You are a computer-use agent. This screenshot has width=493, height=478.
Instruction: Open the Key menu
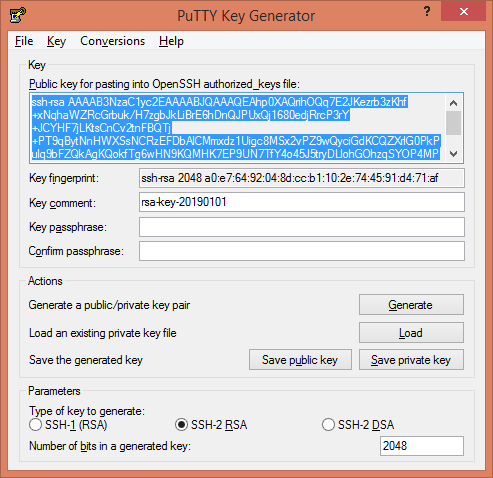[x=56, y=41]
